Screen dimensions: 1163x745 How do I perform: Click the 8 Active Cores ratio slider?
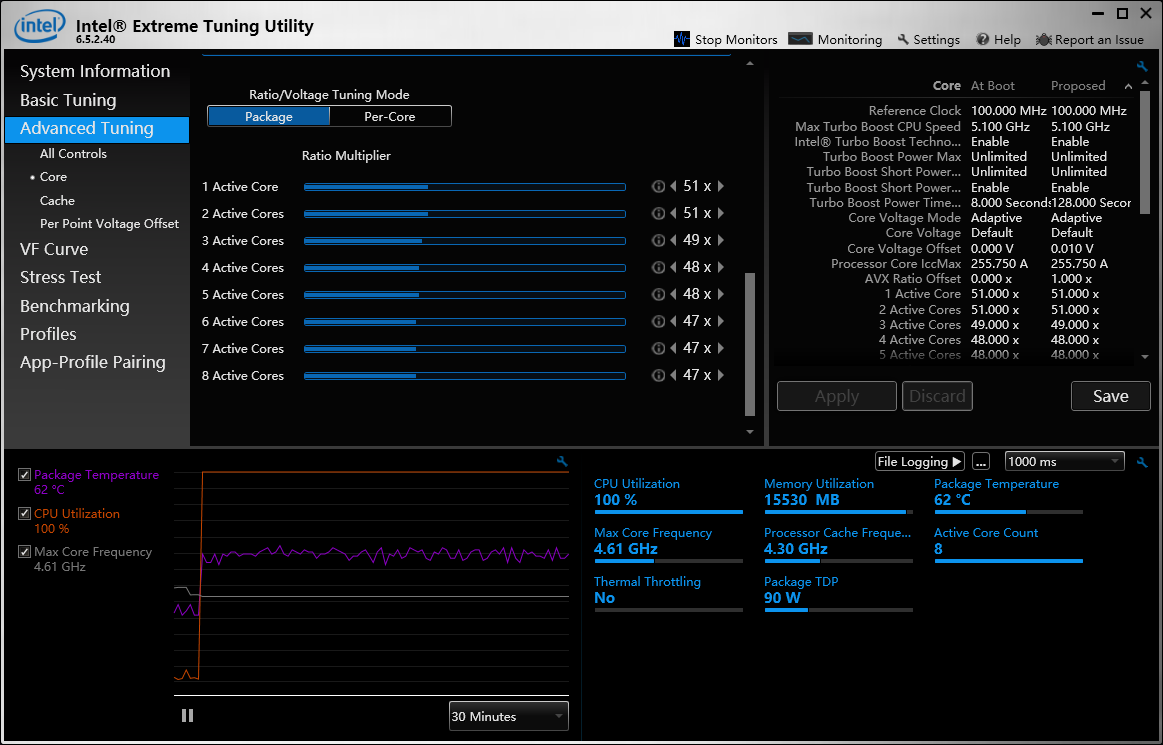pos(464,375)
